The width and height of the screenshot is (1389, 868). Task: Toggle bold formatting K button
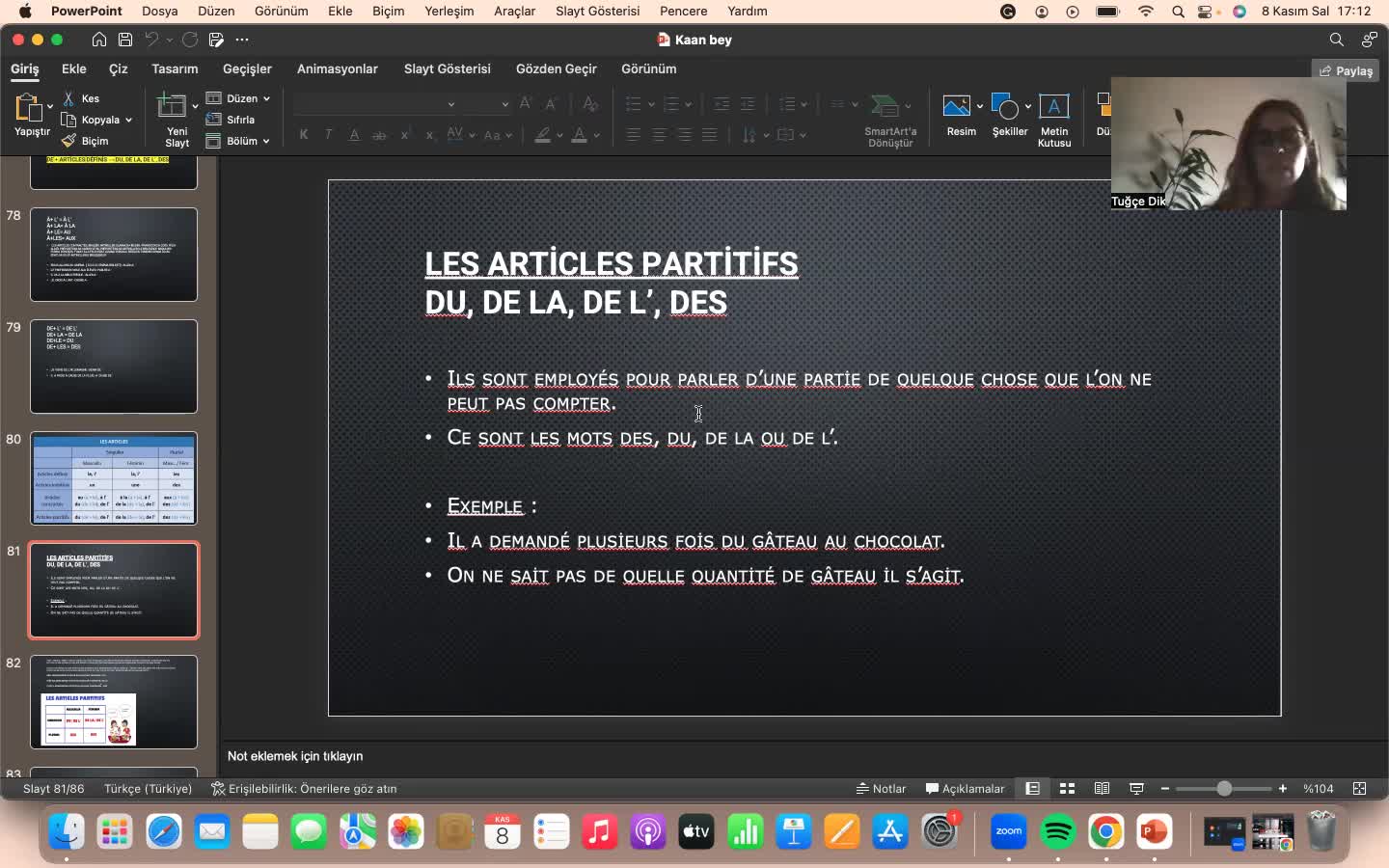(x=304, y=135)
